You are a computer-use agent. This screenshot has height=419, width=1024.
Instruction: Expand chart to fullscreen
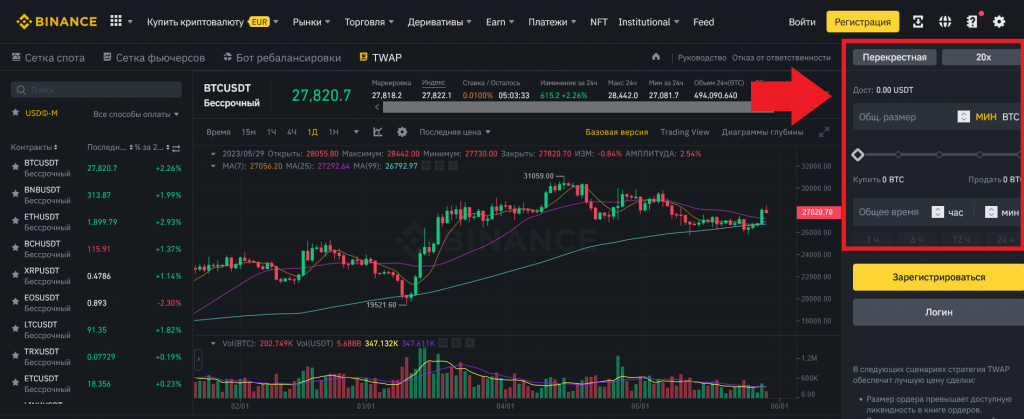point(824,132)
